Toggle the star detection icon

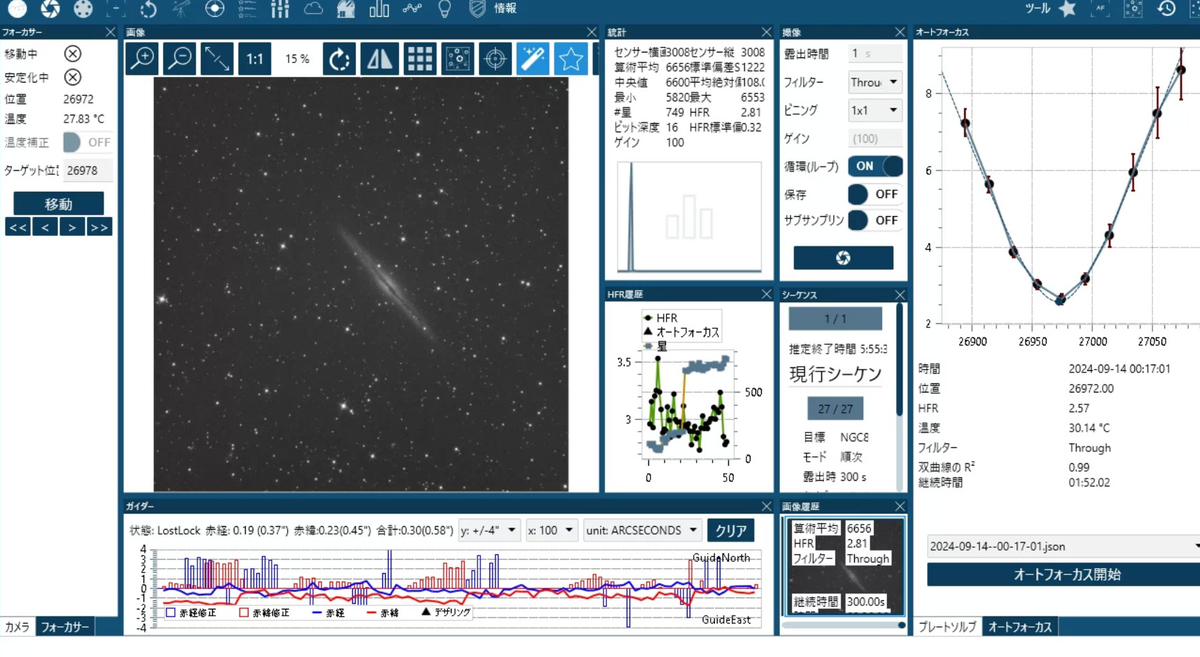pyautogui.click(x=571, y=59)
